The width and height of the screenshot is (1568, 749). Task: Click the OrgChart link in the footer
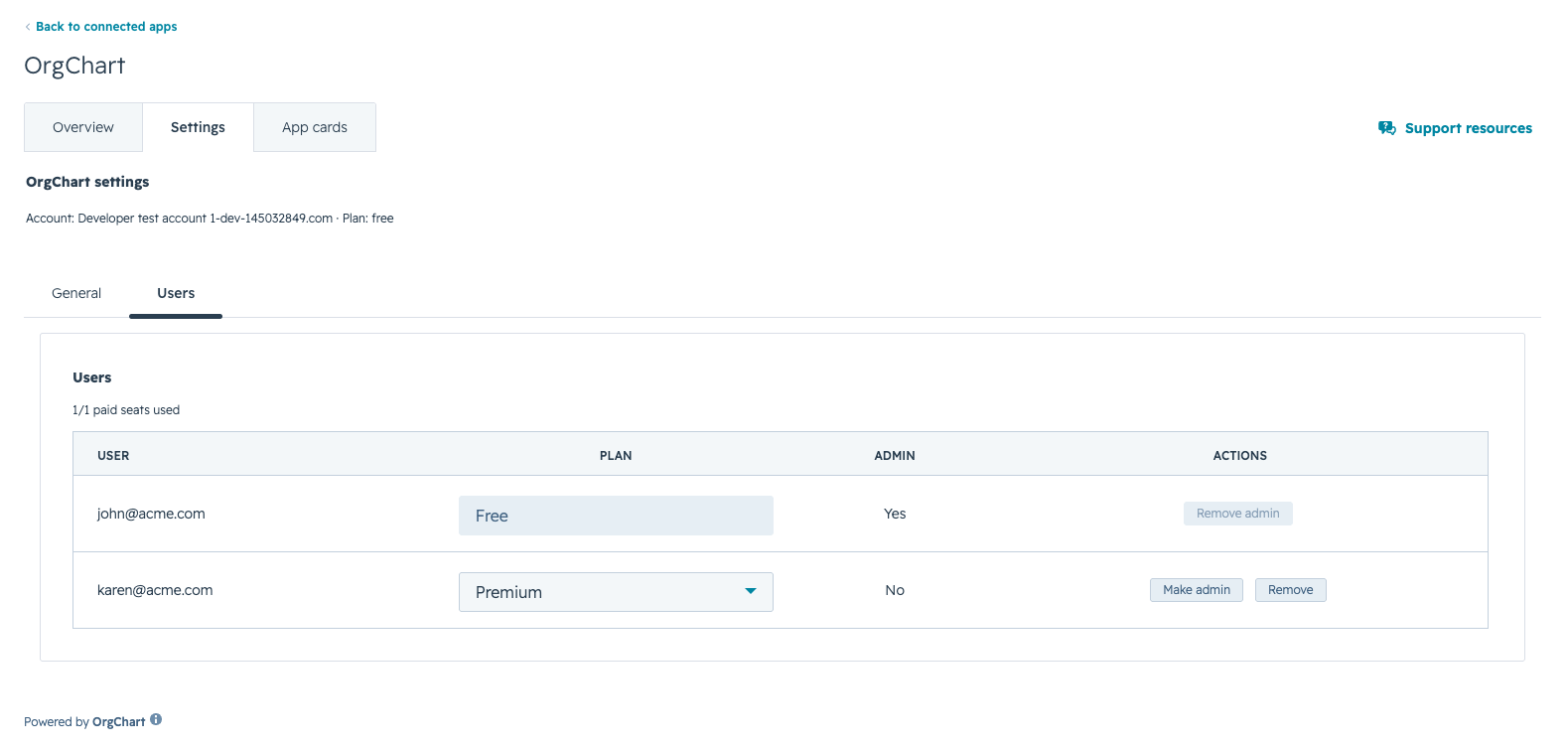(x=119, y=722)
